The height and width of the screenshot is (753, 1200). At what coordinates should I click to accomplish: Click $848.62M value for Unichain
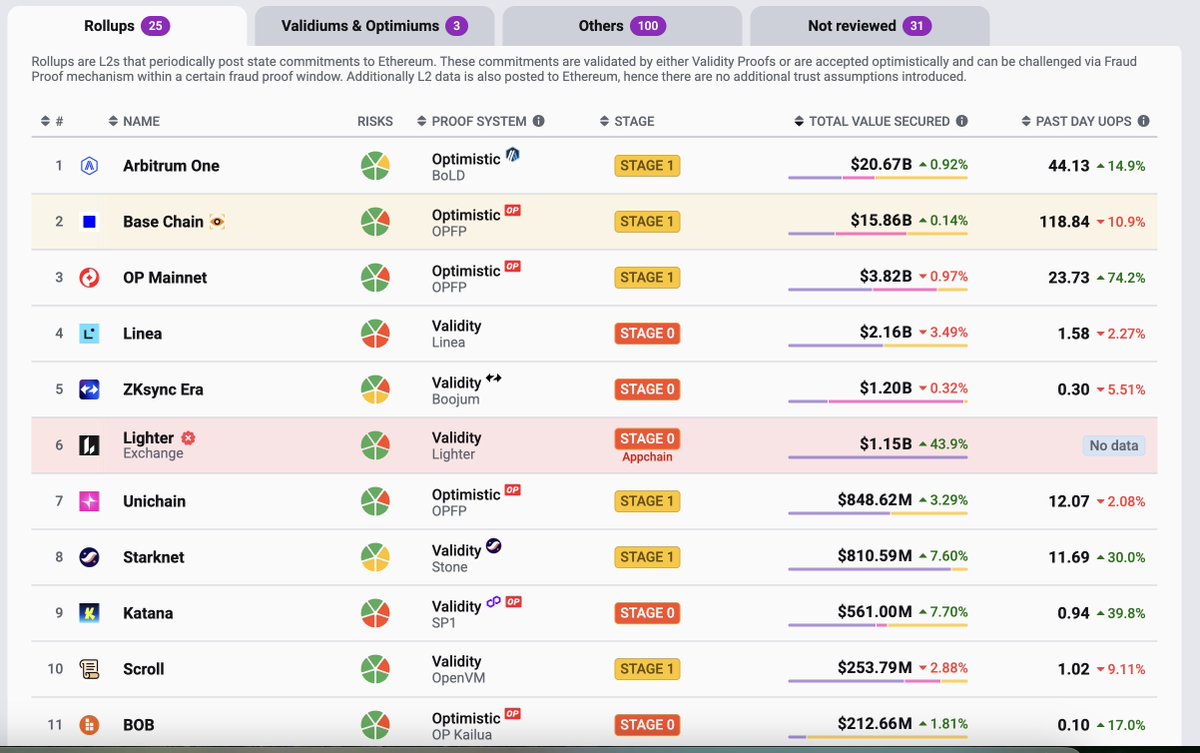pyautogui.click(x=875, y=500)
